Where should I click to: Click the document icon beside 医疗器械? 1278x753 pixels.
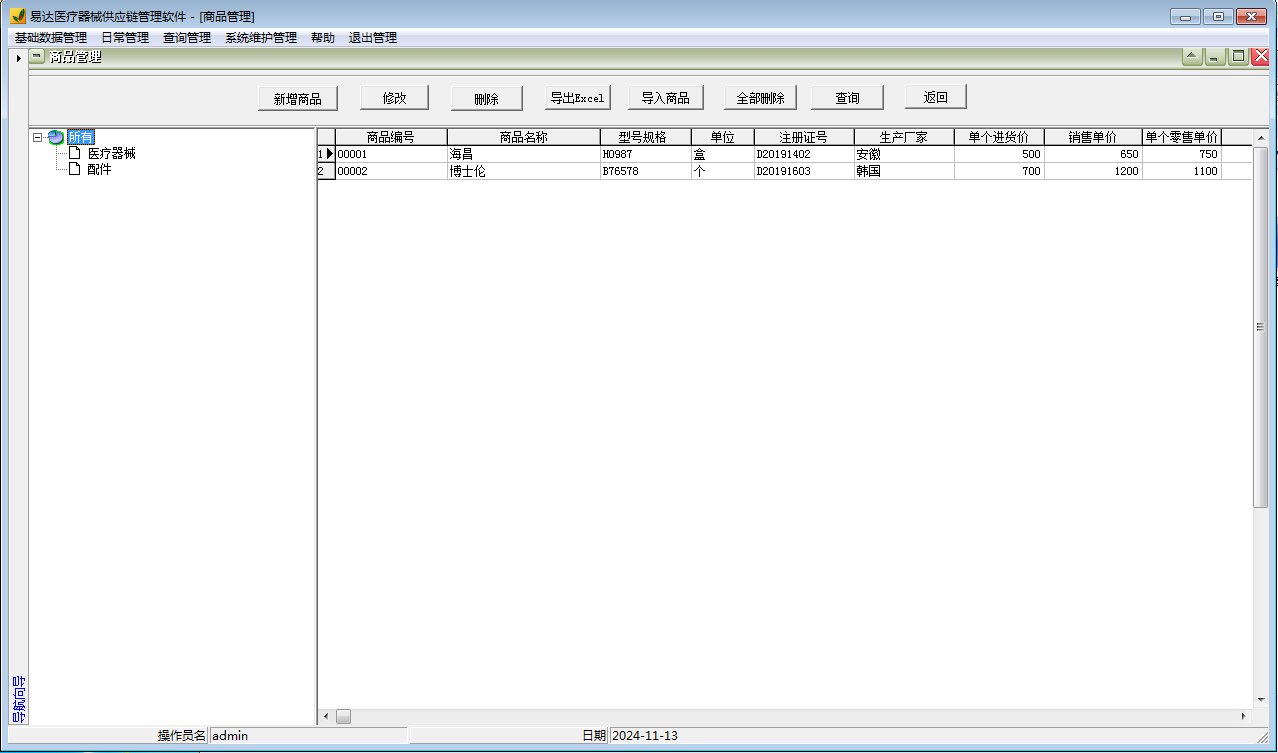point(74,153)
